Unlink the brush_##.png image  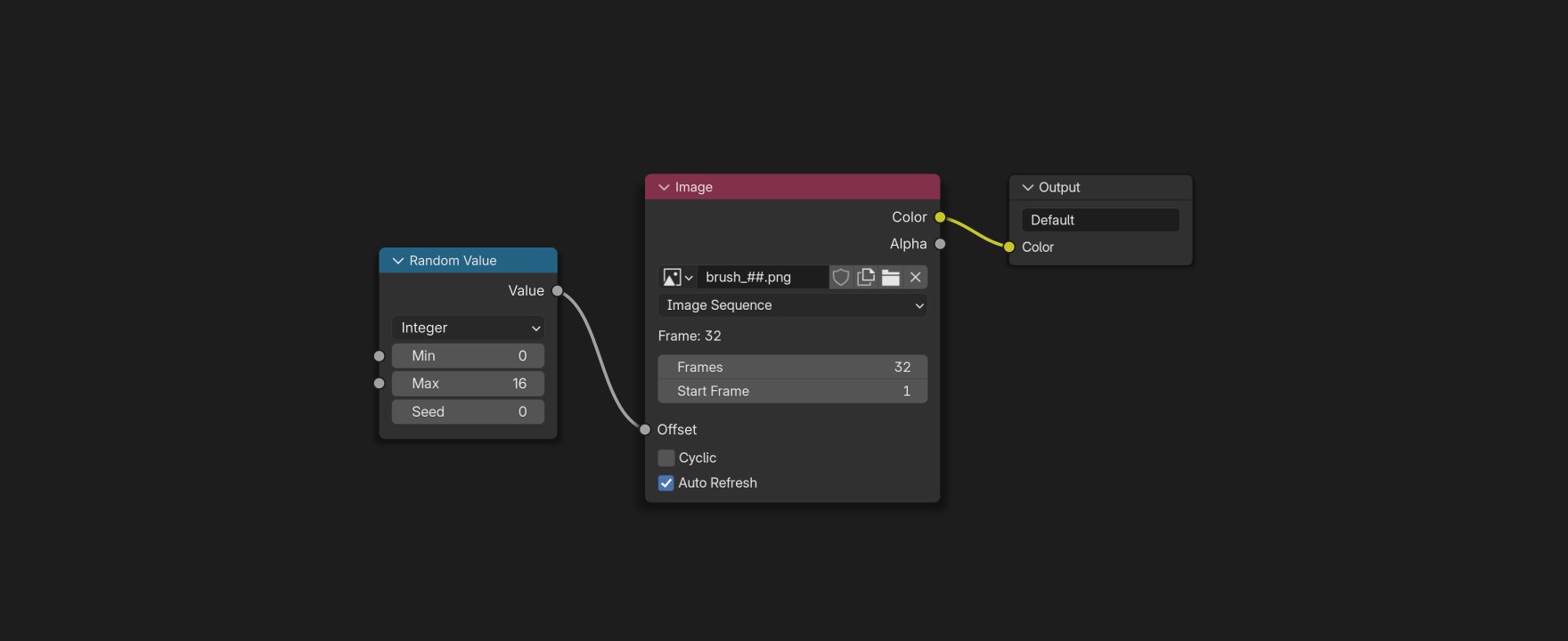pos(915,278)
